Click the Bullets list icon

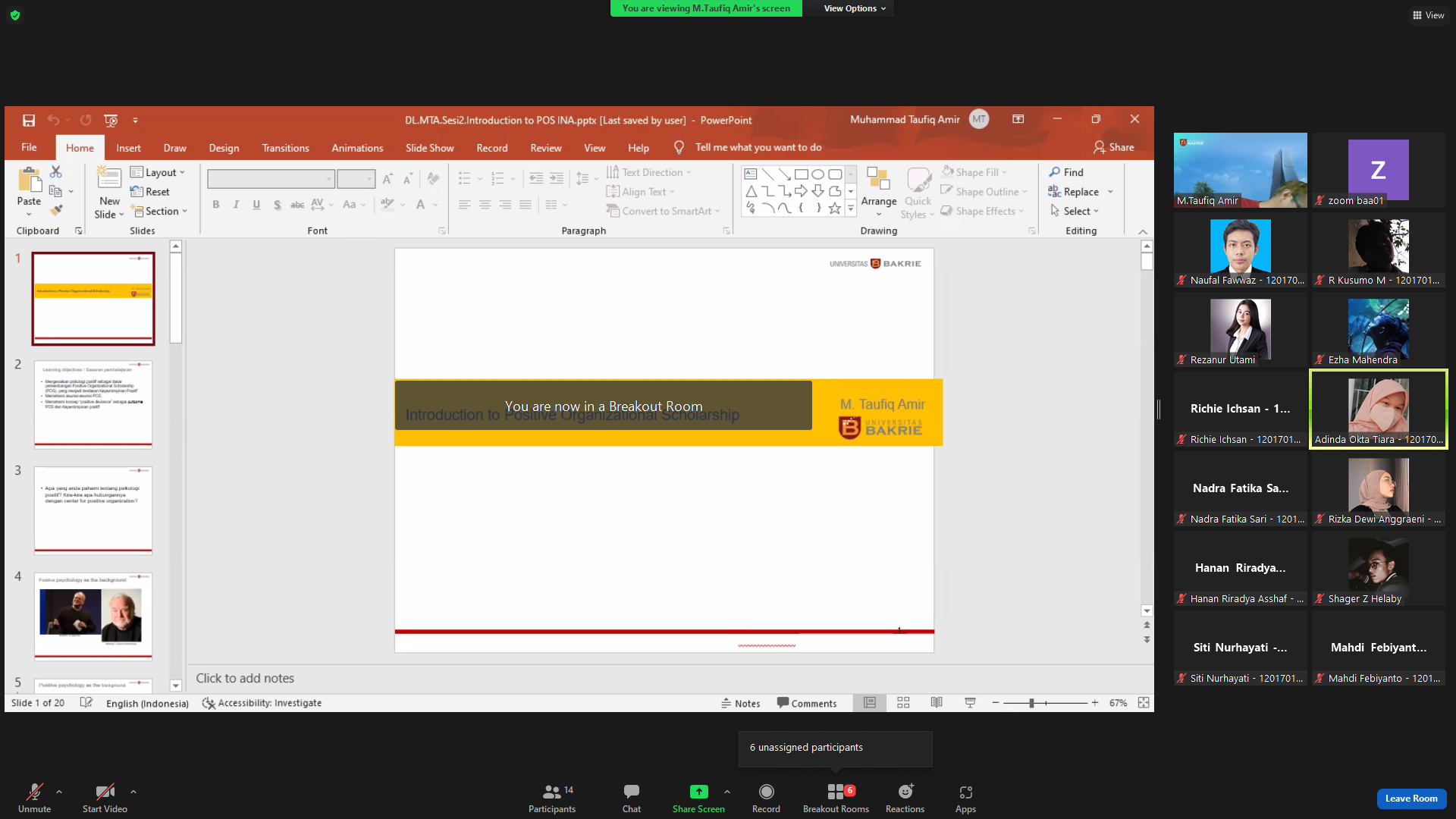[x=465, y=179]
